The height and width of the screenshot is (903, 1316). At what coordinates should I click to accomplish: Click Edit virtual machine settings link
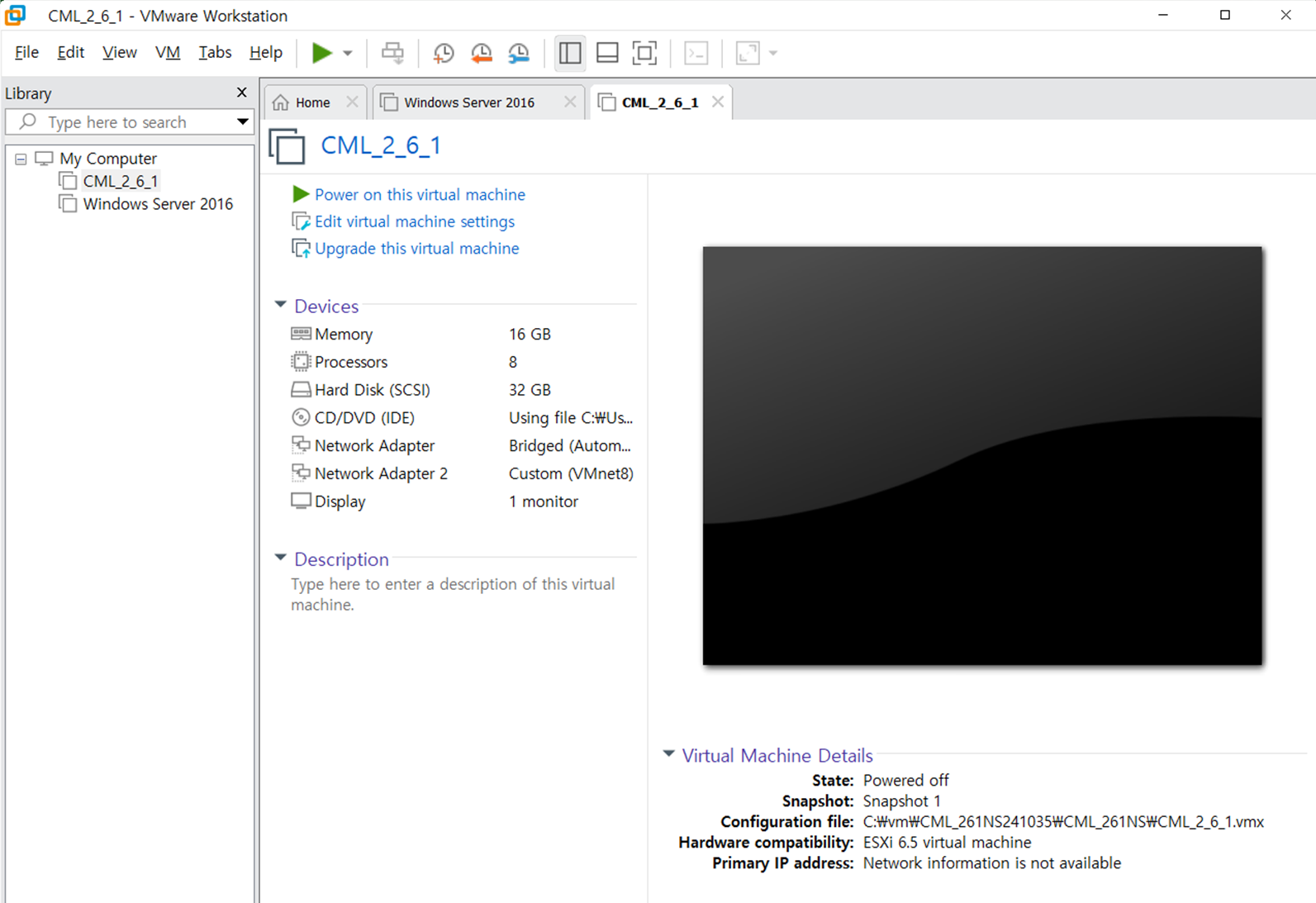(415, 221)
